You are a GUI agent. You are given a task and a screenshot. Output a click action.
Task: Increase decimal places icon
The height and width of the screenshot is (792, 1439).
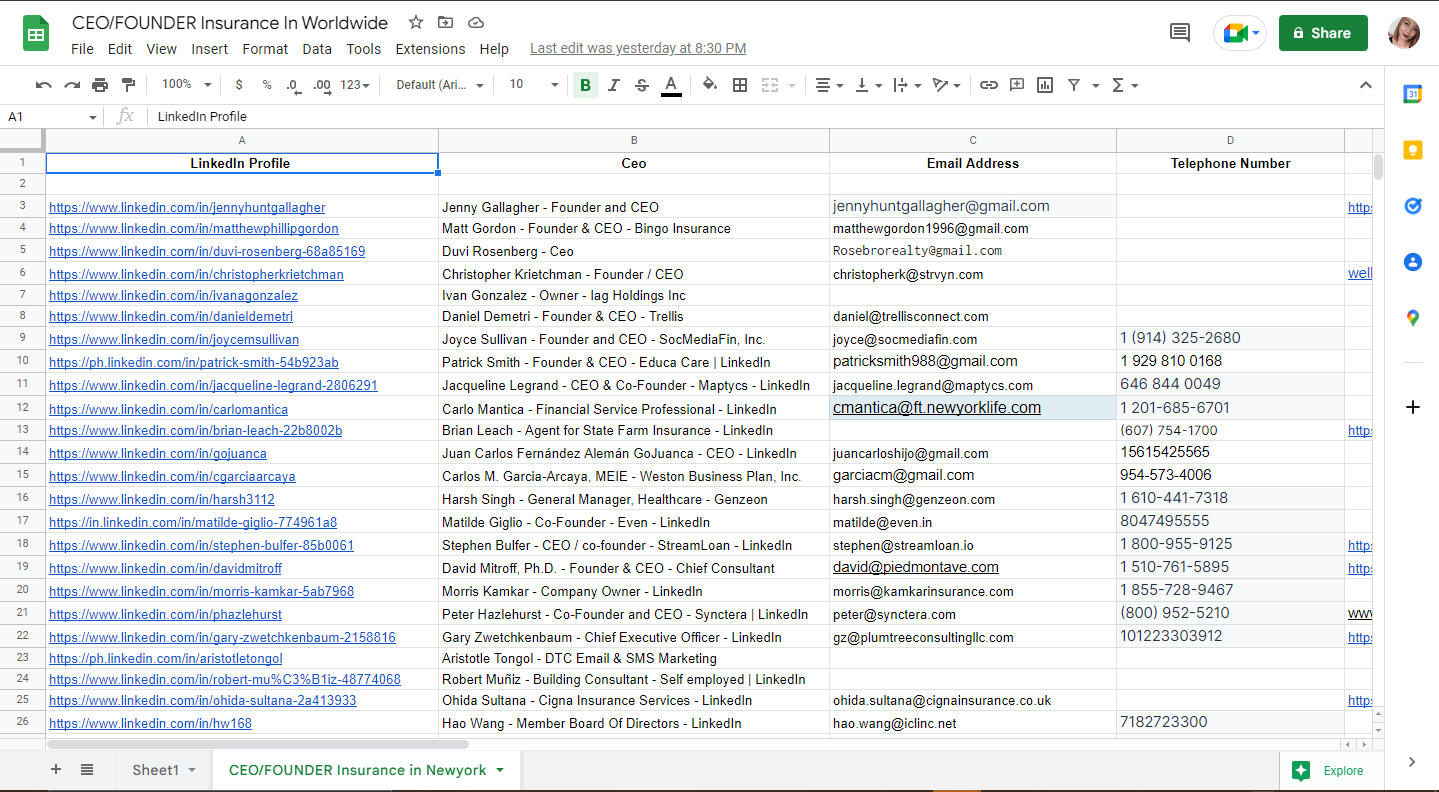tap(322, 85)
